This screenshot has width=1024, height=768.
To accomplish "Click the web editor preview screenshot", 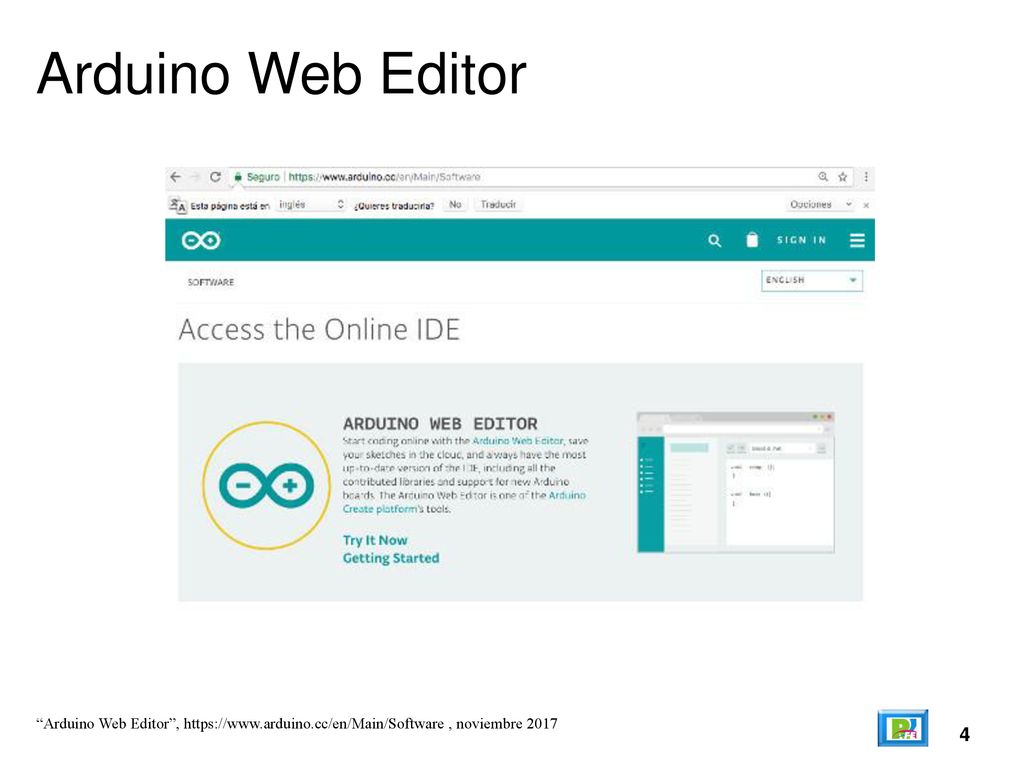I will pos(735,483).
